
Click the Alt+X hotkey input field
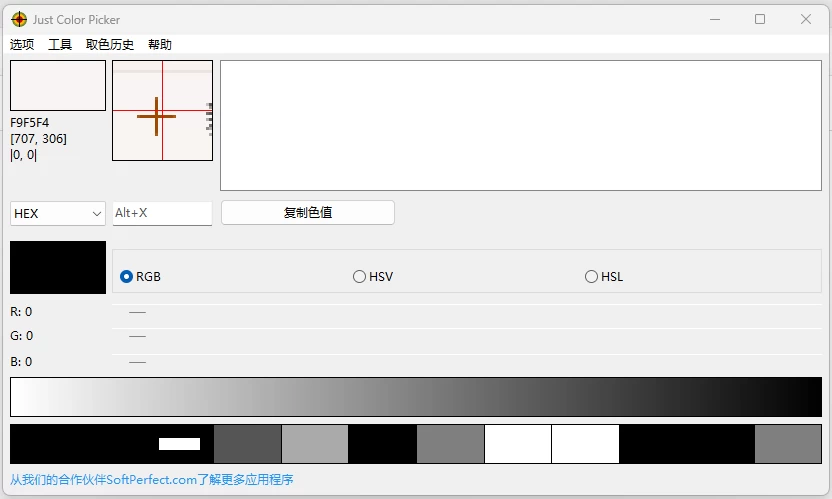pyautogui.click(x=162, y=214)
